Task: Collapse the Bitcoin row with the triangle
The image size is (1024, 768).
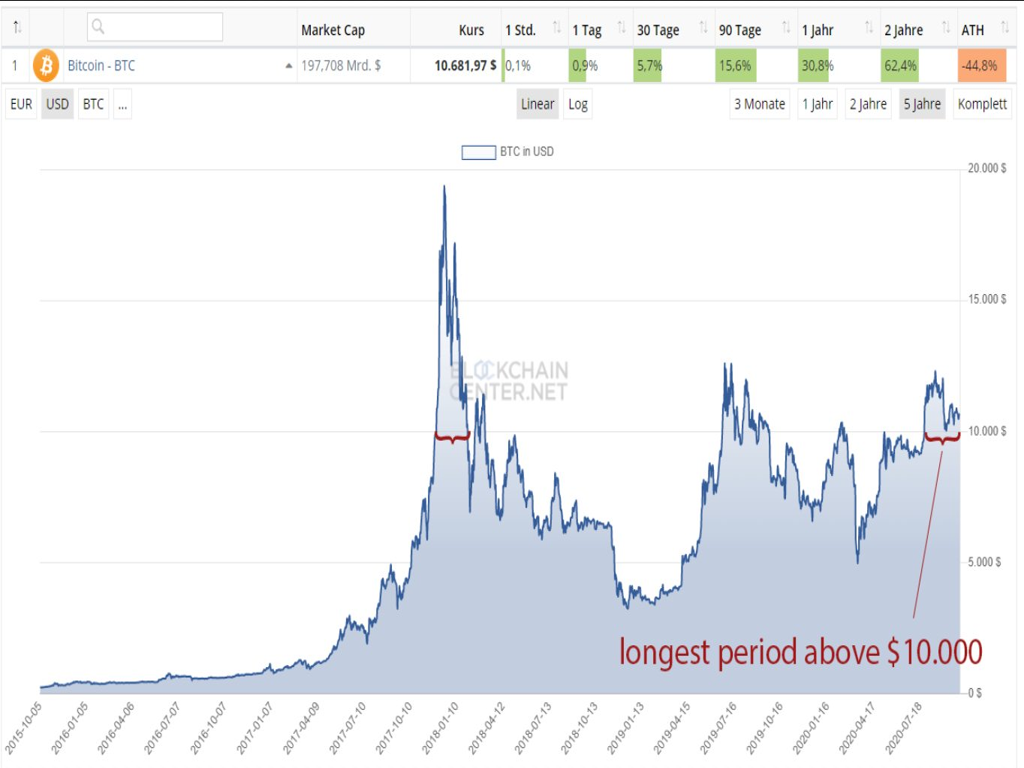Action: click(289, 66)
